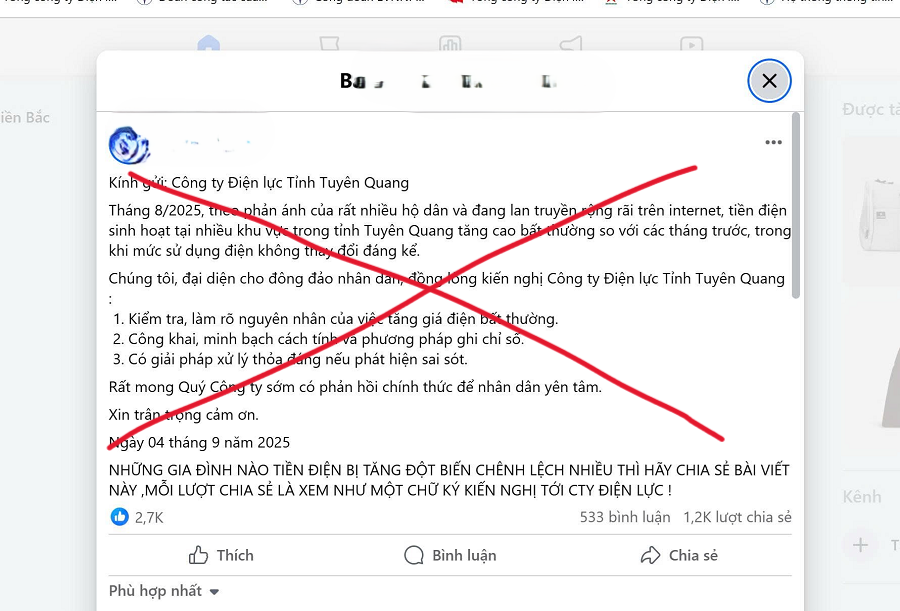Open comment box via Bình luận button
The image size is (900, 611).
coord(450,555)
